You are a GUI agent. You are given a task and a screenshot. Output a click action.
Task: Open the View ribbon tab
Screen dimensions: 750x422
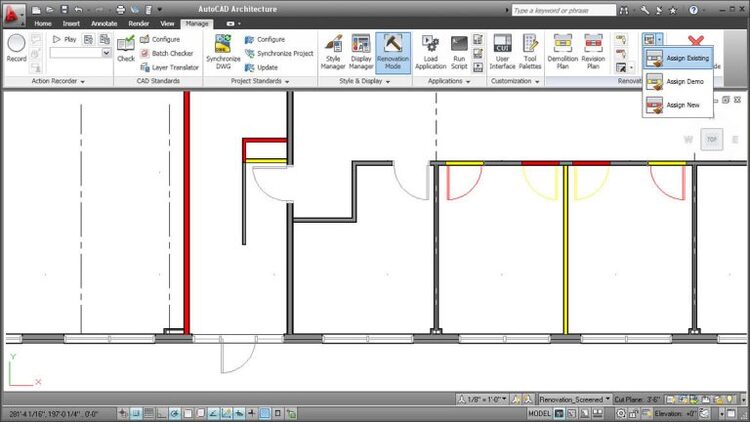[167, 23]
